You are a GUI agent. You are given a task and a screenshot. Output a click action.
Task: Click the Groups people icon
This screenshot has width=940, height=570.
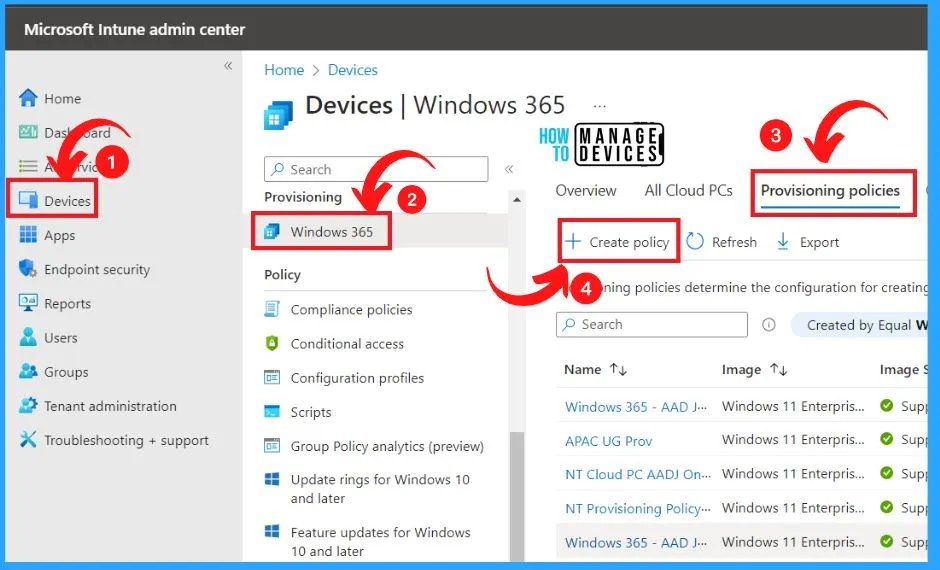(x=28, y=371)
